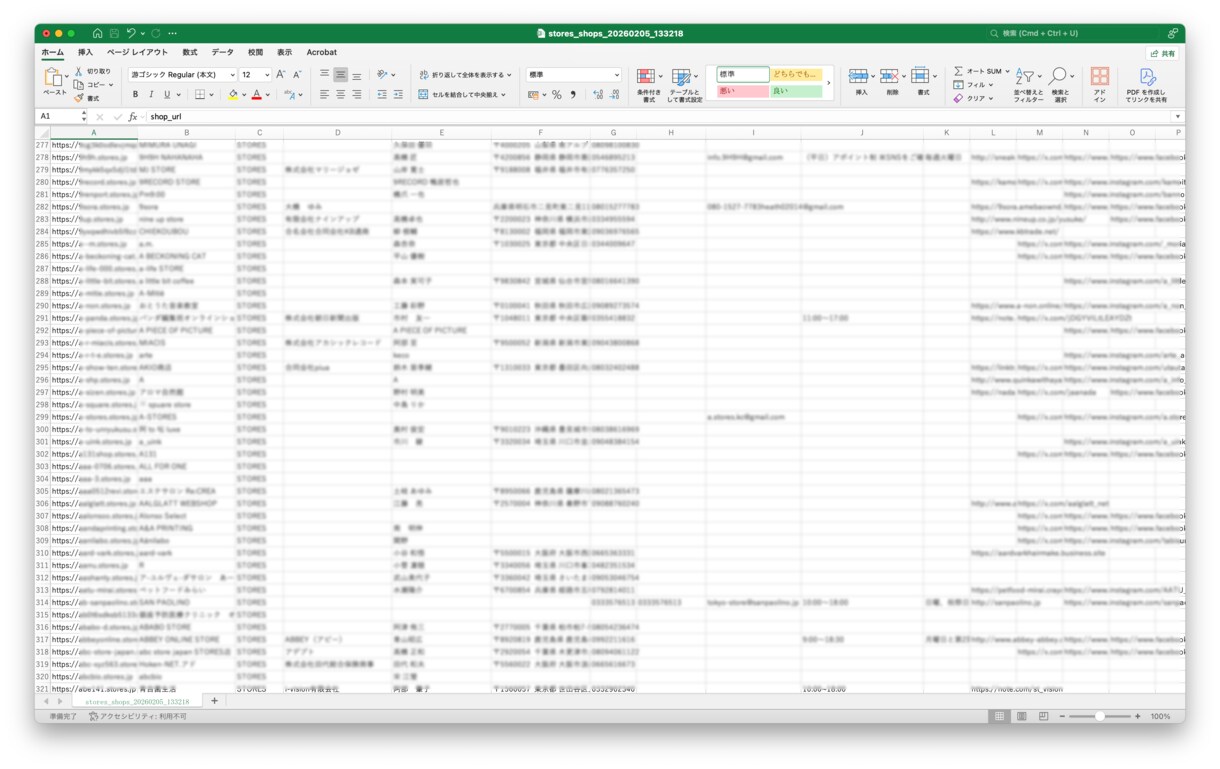The image size is (1220, 769).
Task: Open the Page Layout (ページ レイアウト) tab
Action: [138, 52]
